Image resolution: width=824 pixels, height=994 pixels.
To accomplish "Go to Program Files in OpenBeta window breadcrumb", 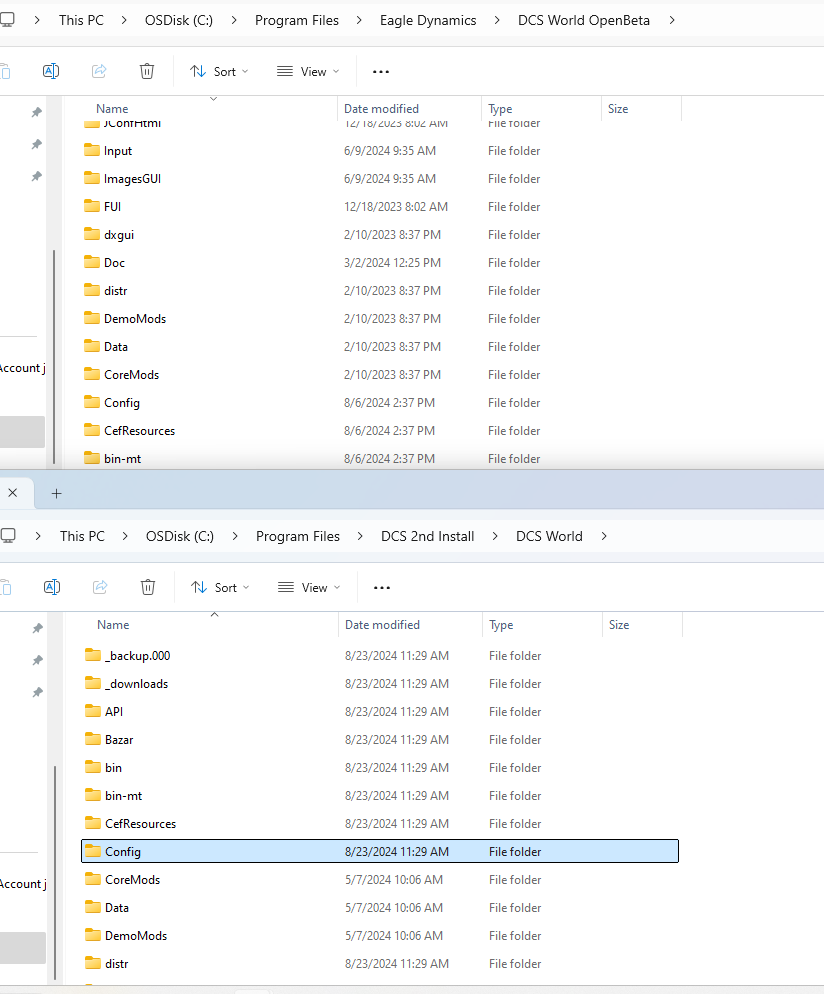I will pos(297,20).
